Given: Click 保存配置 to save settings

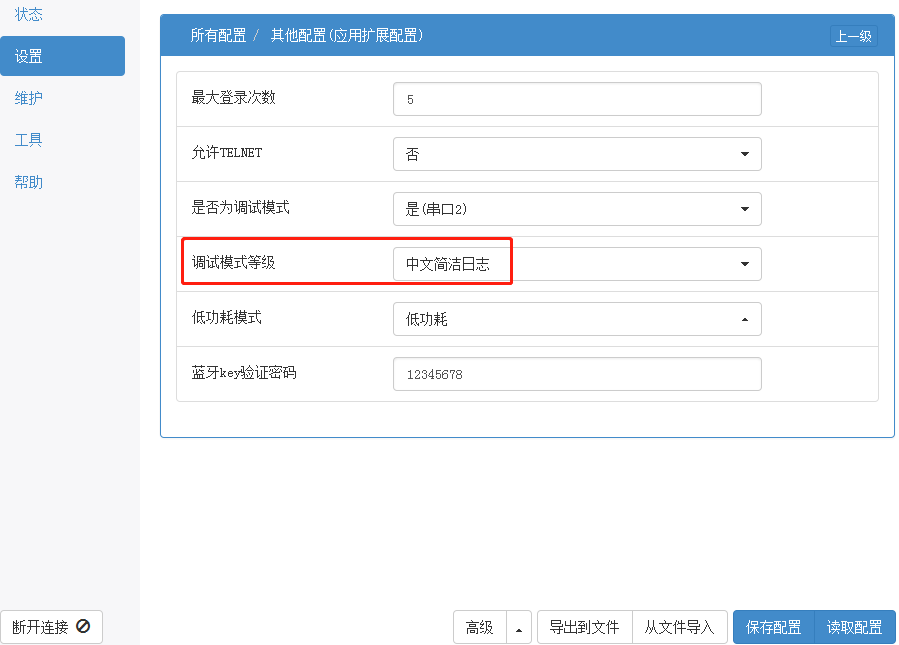Looking at the screenshot, I should [773, 627].
